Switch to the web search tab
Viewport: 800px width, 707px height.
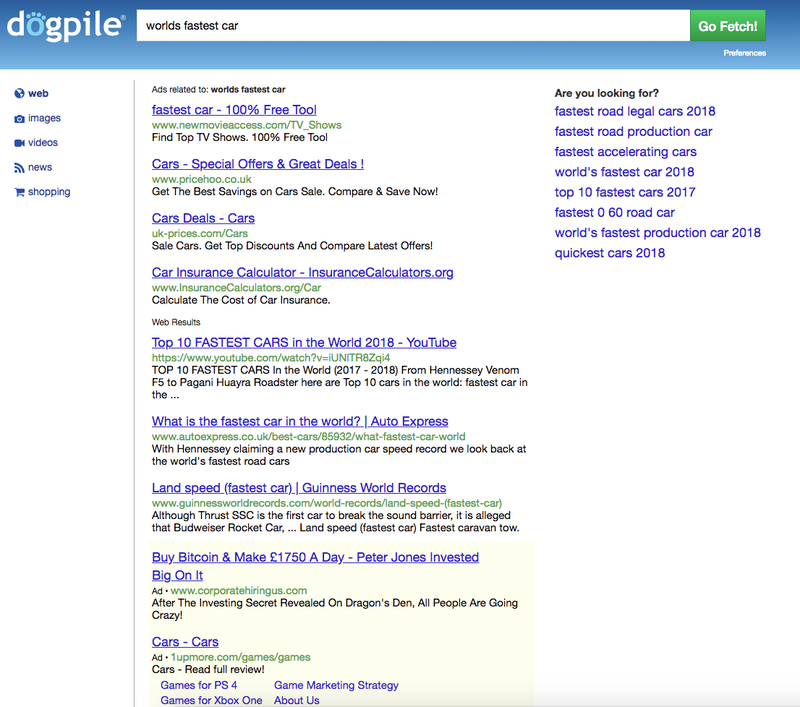pyautogui.click(x=38, y=93)
